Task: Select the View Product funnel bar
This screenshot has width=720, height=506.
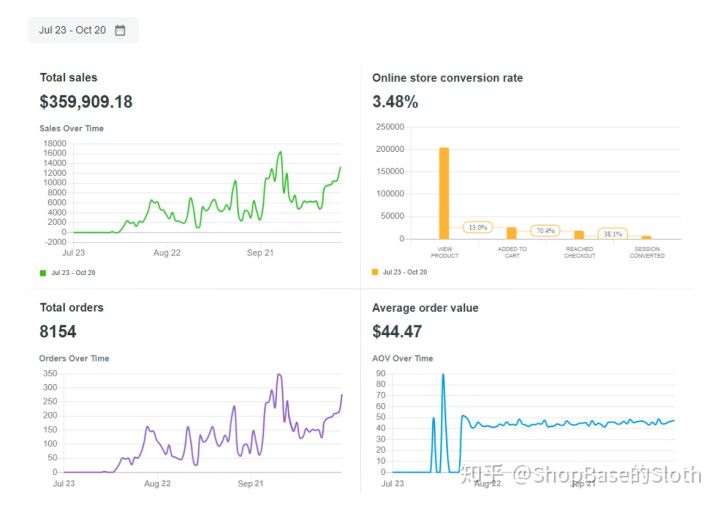Action: 444,193
